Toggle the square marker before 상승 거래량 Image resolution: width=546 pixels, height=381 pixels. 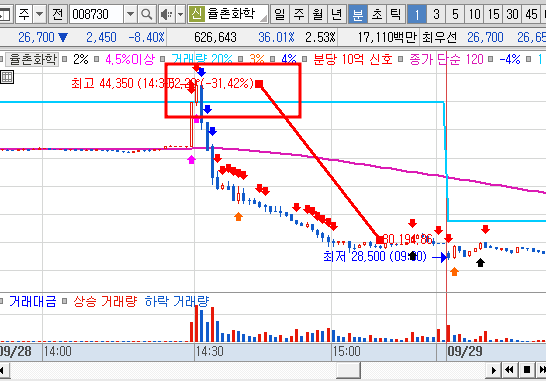coord(64,301)
